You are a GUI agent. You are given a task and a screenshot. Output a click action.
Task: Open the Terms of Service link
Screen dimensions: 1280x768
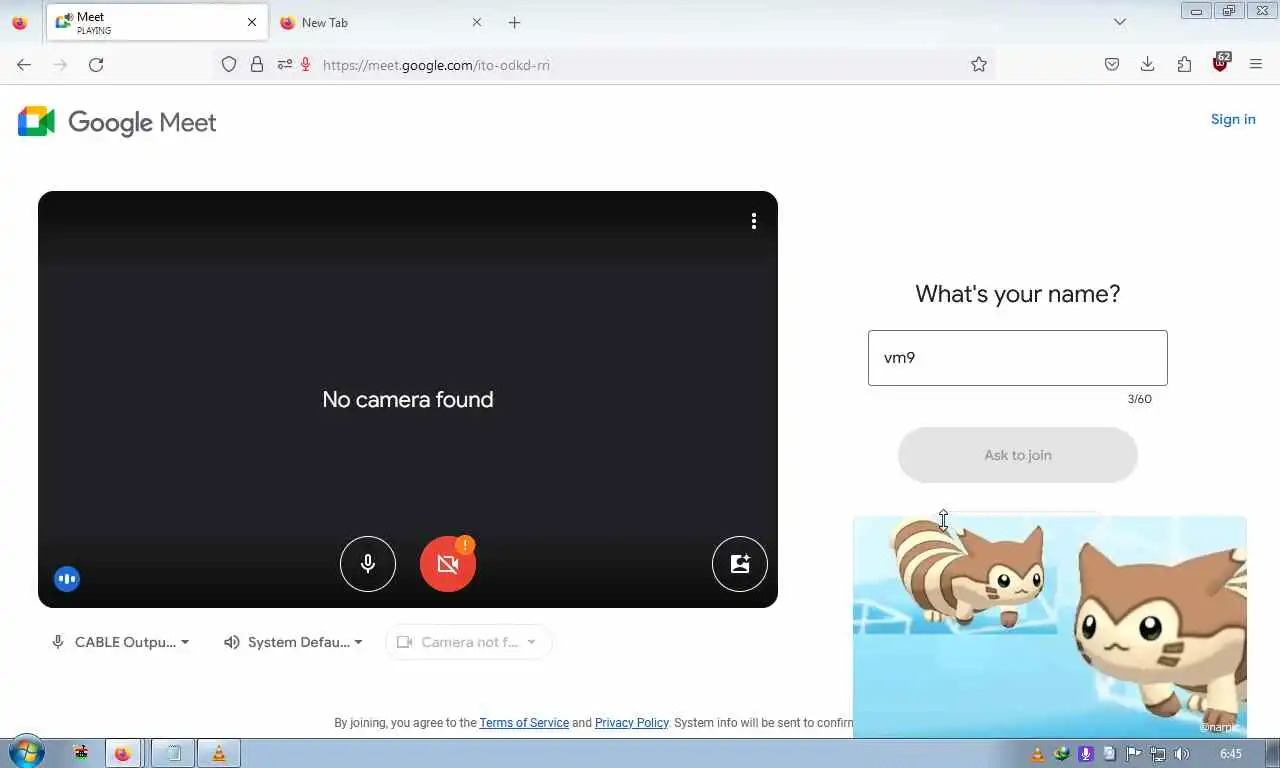524,723
